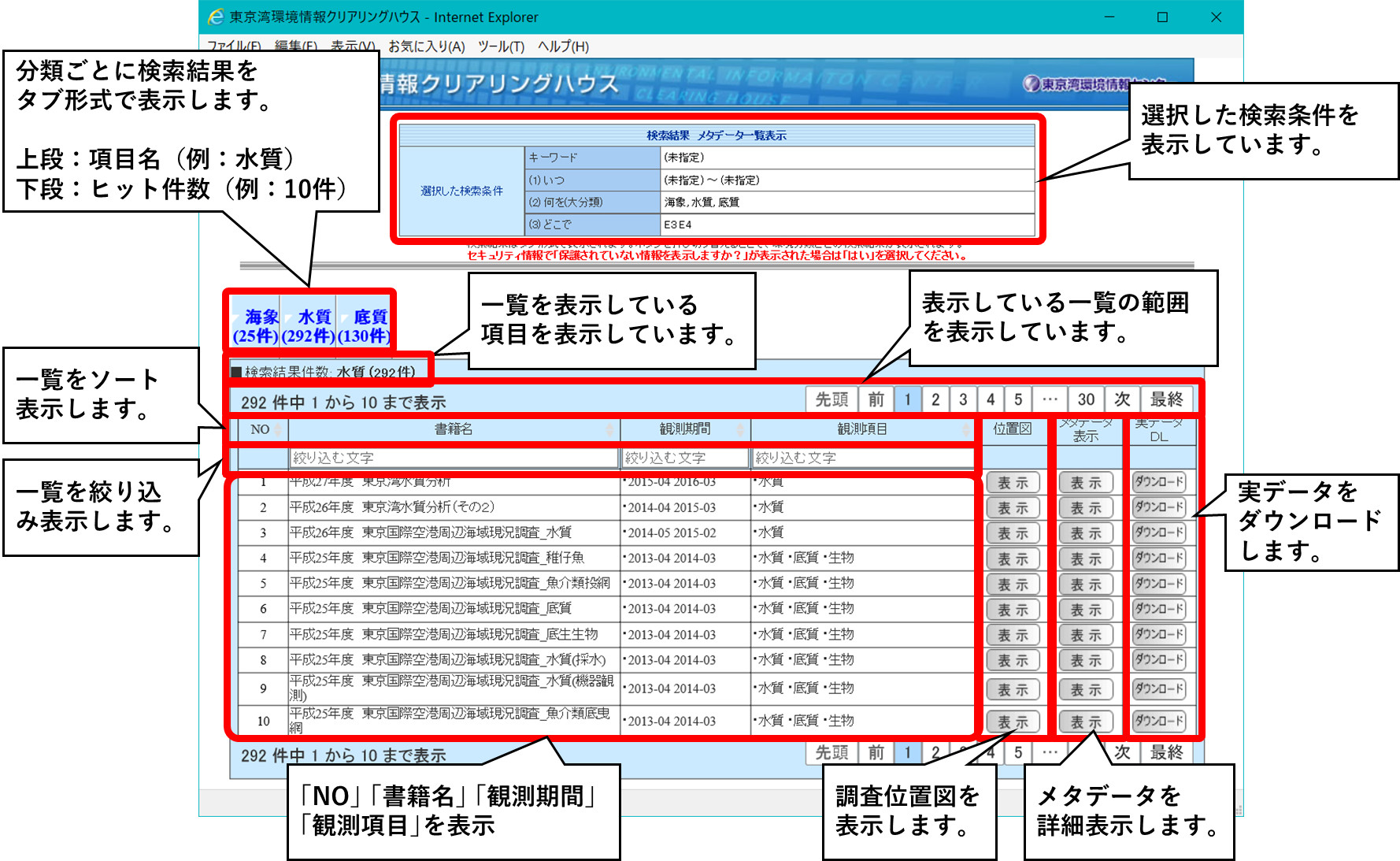
Task: Download actual data for row 6
Action: [x=1158, y=609]
